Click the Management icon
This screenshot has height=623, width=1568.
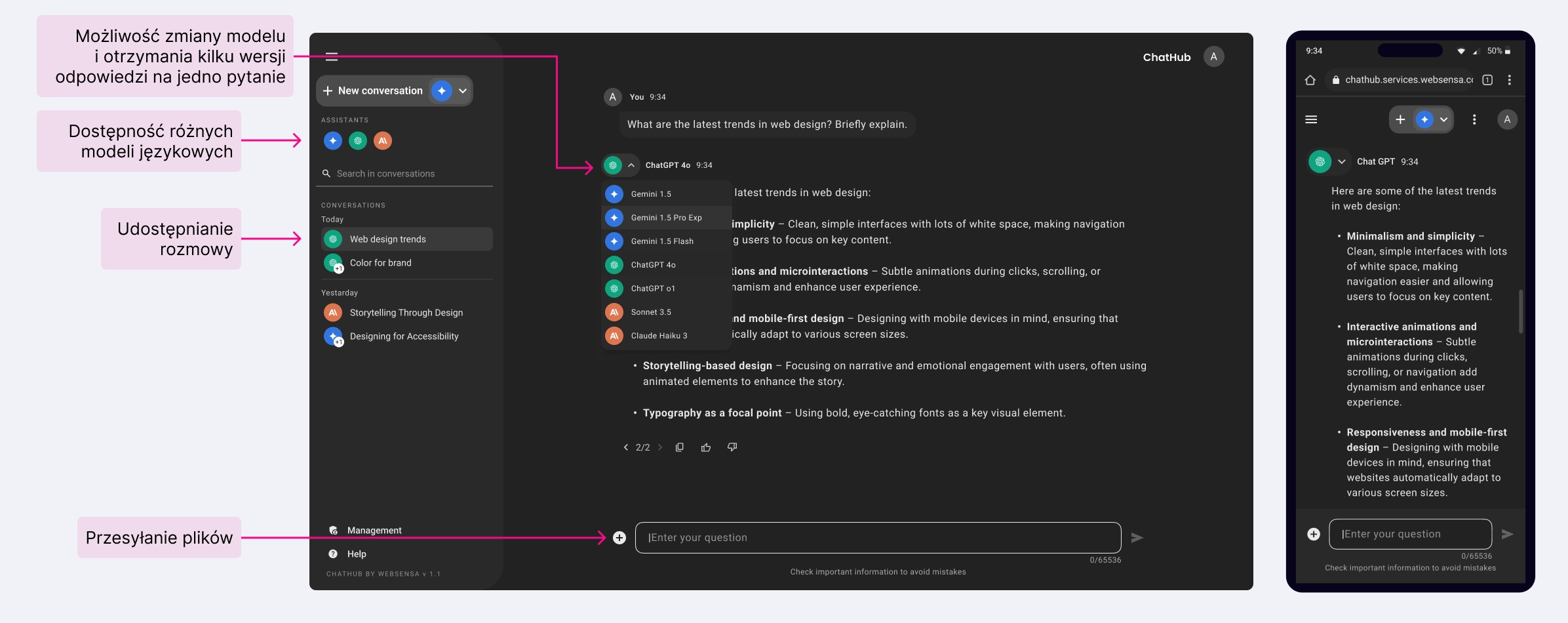tap(333, 531)
